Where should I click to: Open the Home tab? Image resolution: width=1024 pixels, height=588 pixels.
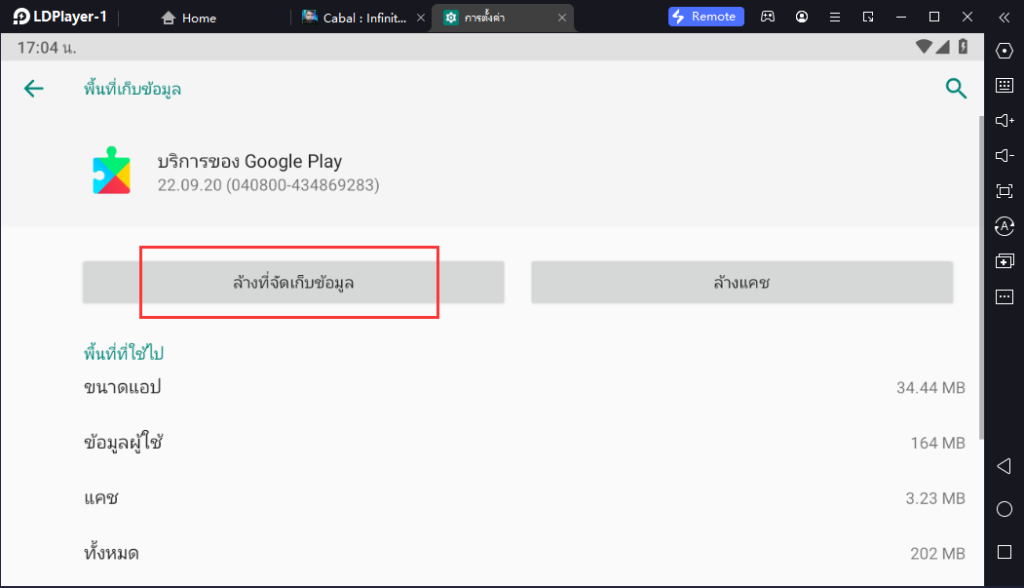point(189,18)
